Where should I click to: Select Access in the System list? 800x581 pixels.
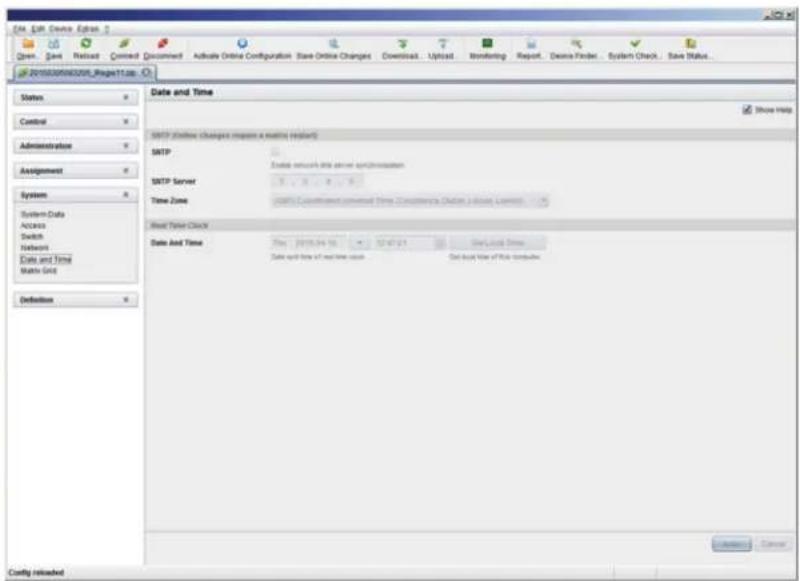(33, 225)
